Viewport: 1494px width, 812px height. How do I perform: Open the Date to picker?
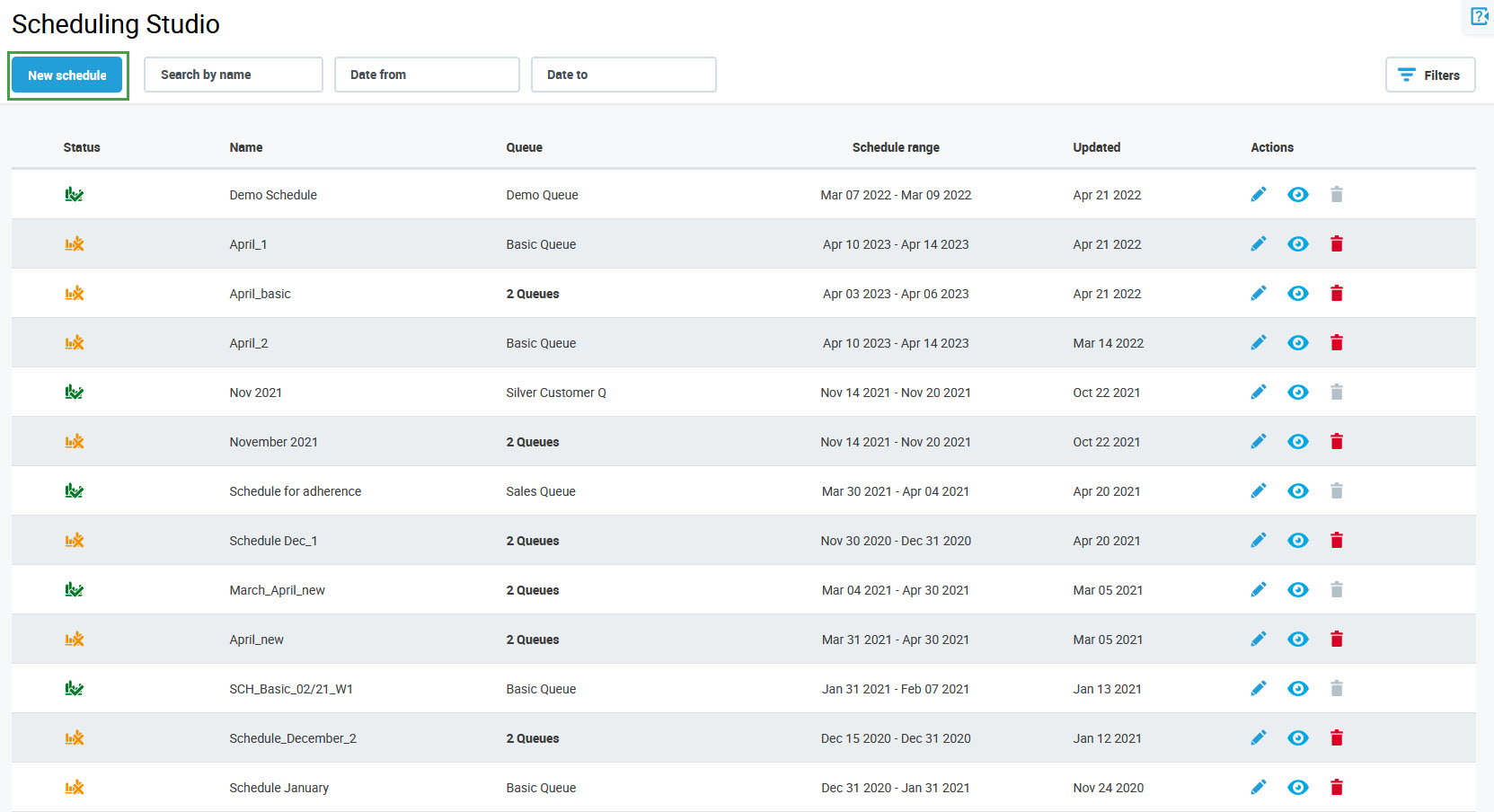[623, 75]
